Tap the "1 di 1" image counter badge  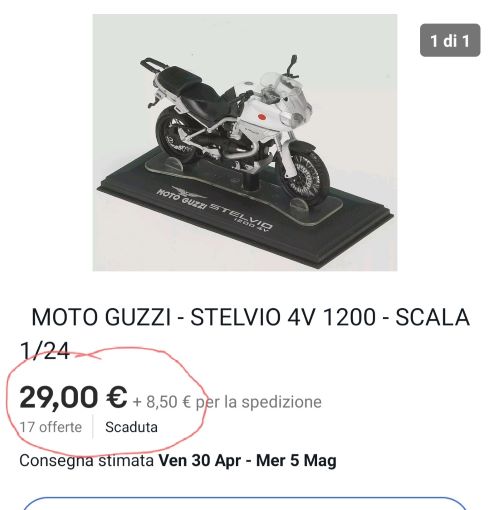click(x=450, y=40)
